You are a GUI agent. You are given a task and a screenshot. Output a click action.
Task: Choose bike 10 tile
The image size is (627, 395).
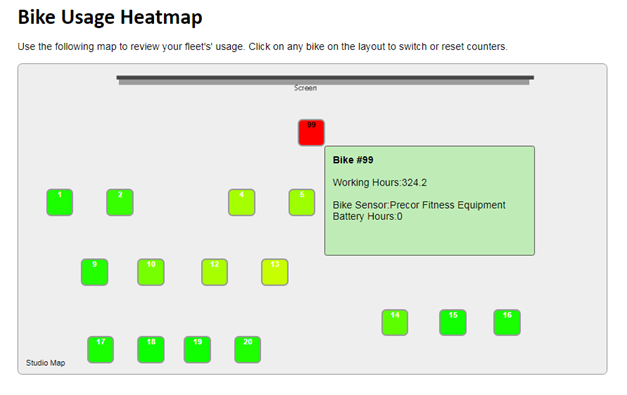point(151,272)
